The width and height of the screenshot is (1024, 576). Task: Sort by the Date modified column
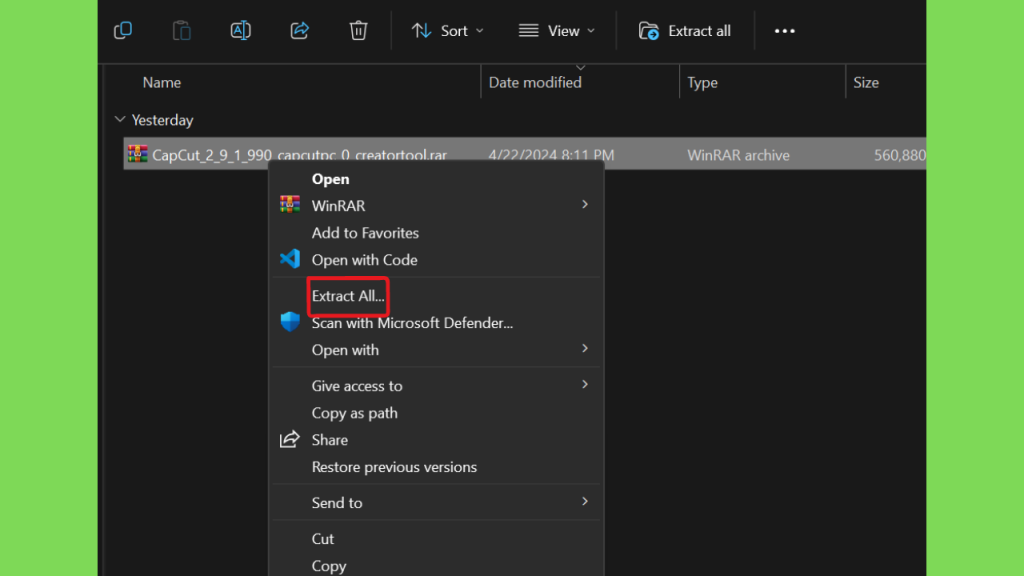point(535,83)
